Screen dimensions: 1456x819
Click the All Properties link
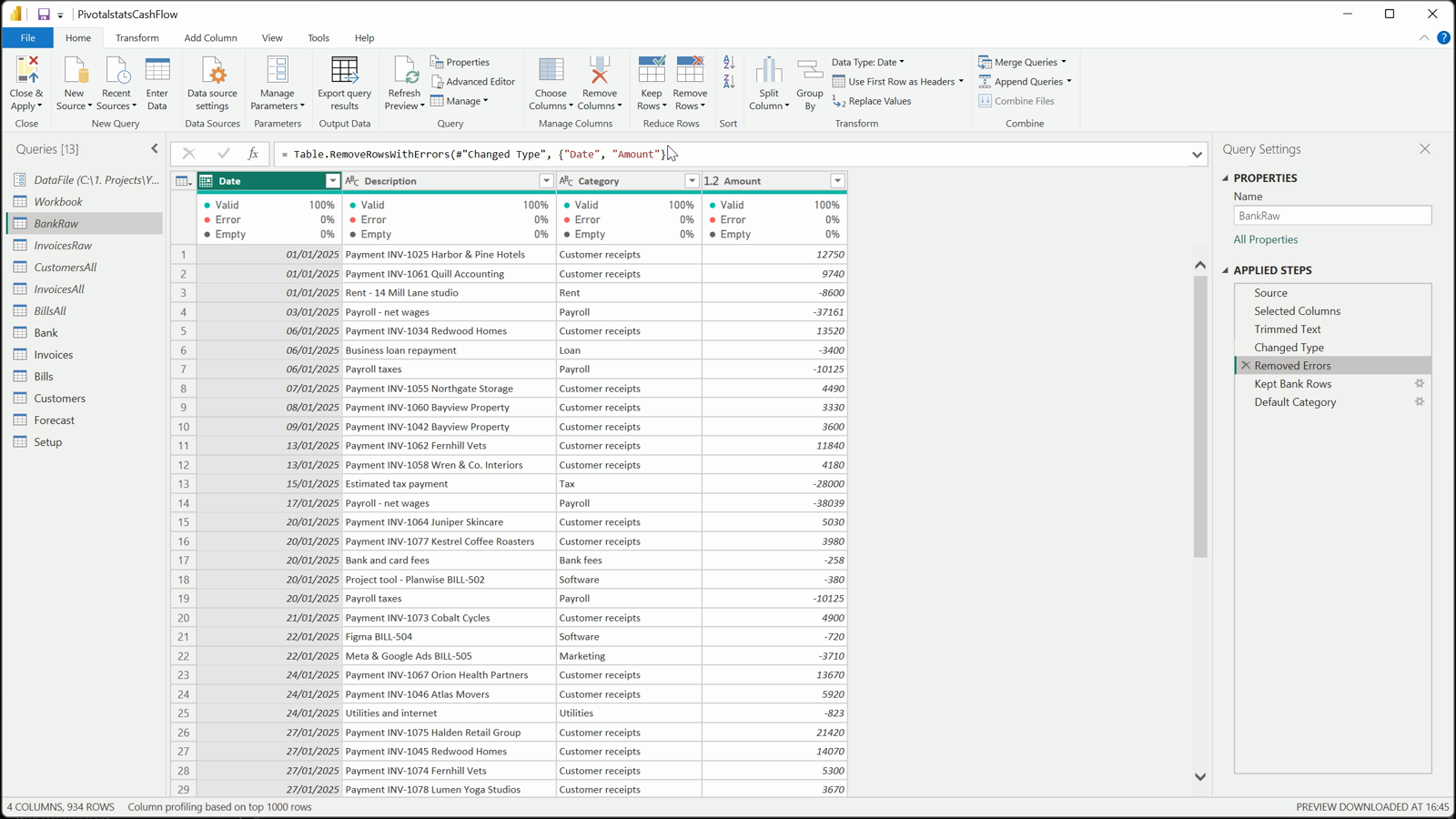tap(1266, 239)
